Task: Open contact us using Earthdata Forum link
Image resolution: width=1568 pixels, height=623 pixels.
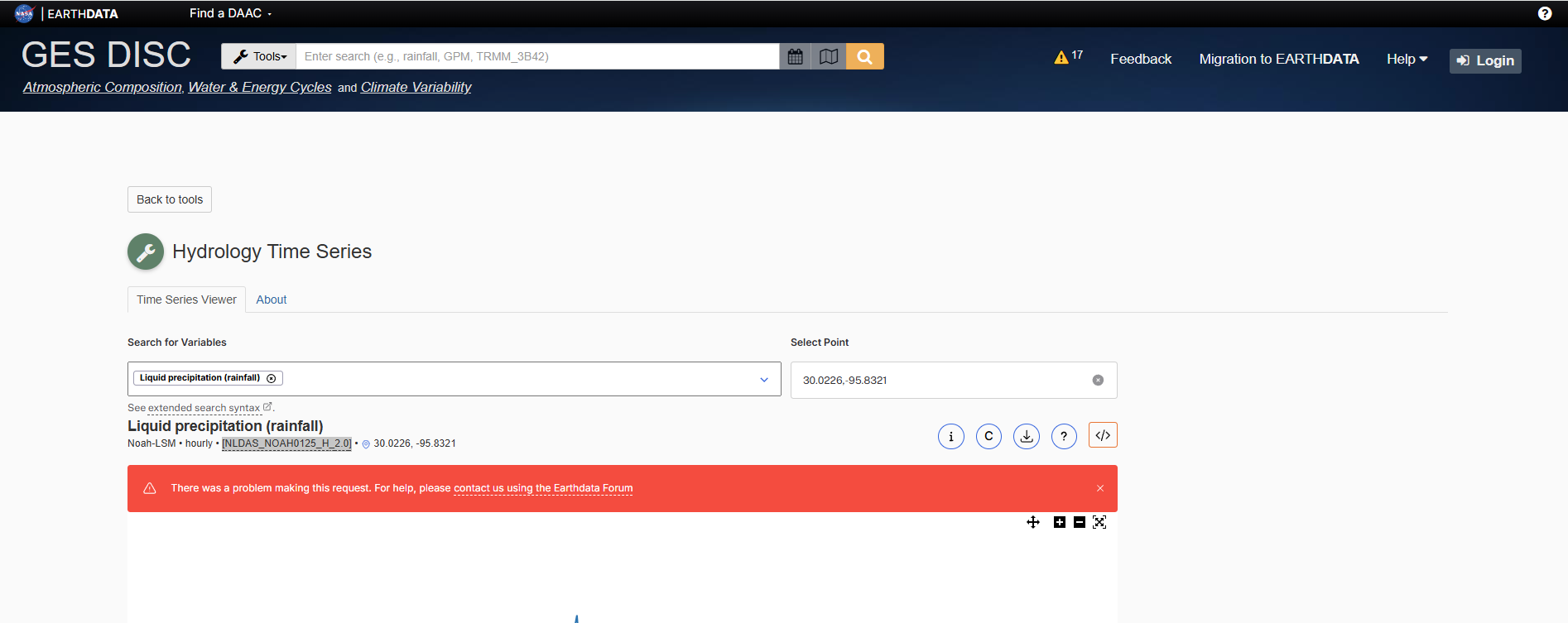Action: coord(543,488)
